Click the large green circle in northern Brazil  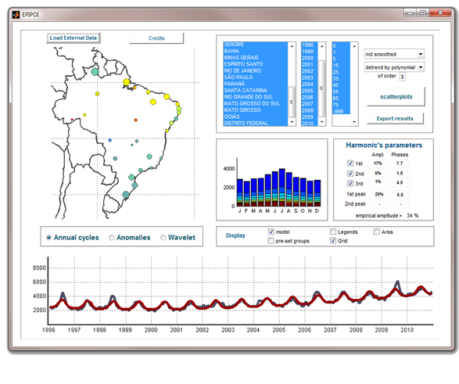[95, 71]
